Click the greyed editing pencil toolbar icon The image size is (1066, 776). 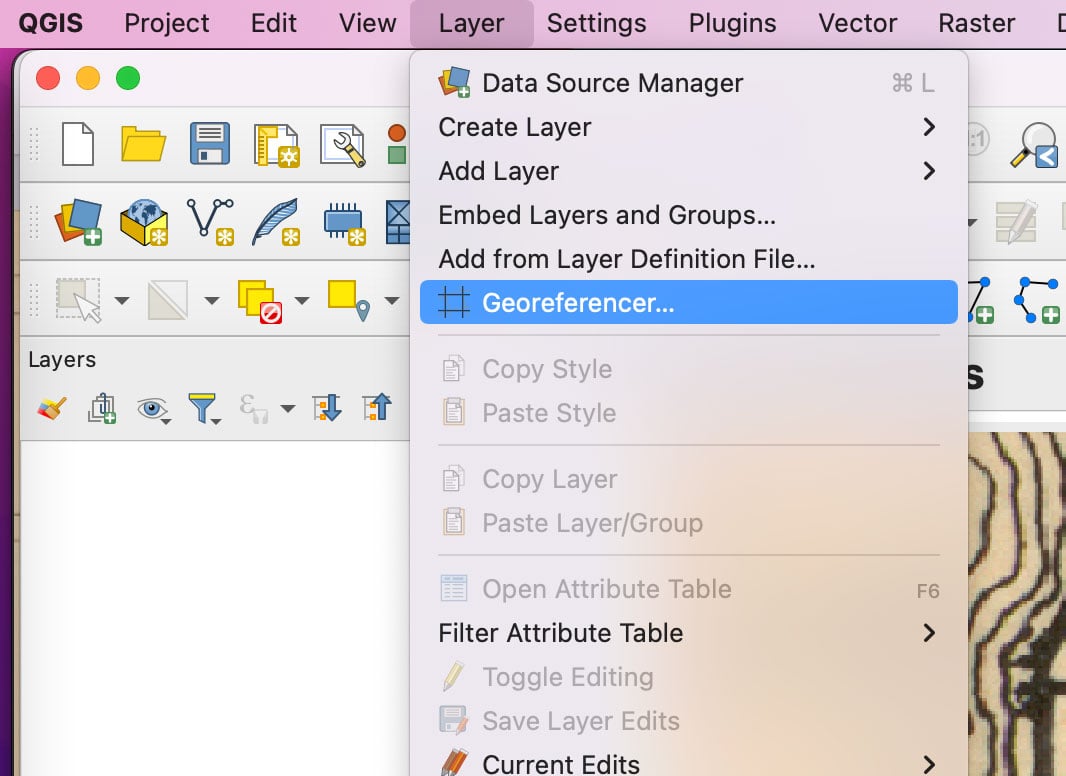point(1016,222)
